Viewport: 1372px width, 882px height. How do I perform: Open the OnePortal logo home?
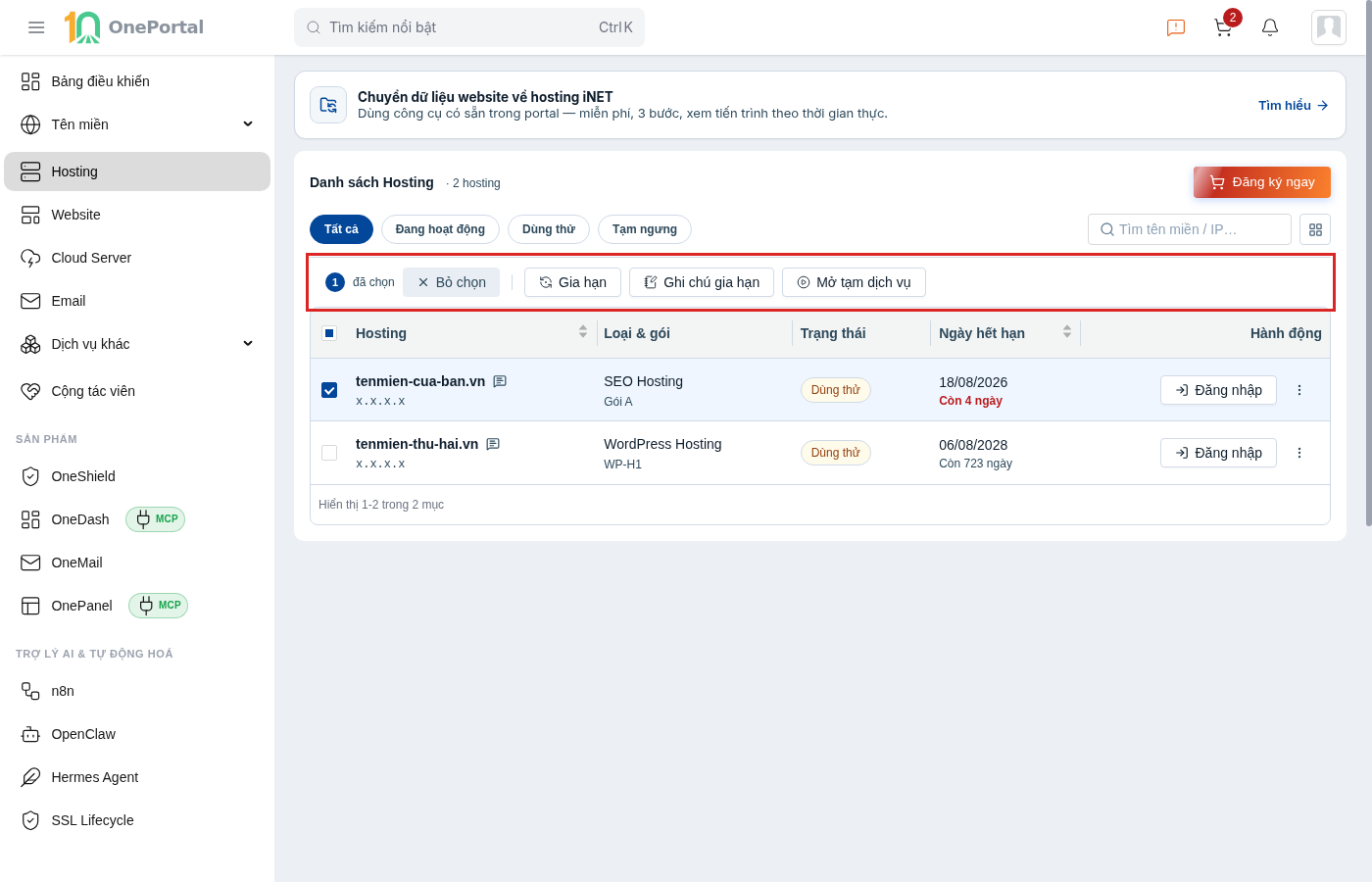pos(134,27)
